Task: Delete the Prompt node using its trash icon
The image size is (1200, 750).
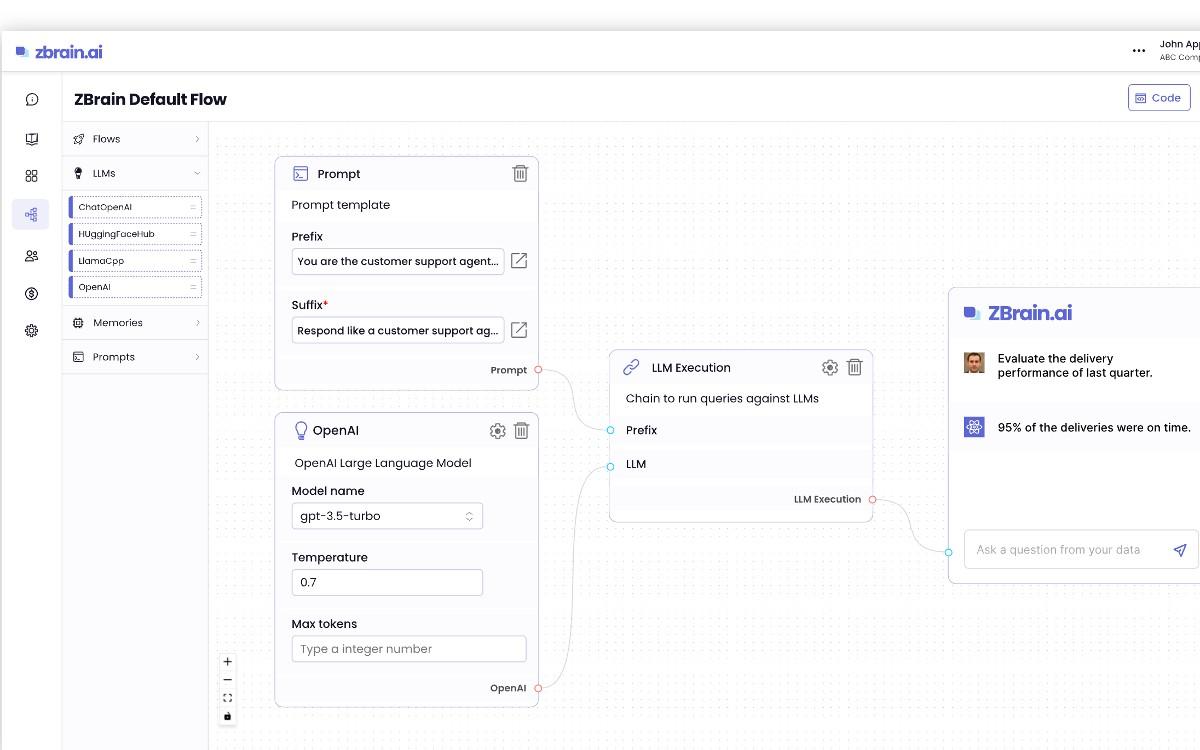Action: [520, 173]
